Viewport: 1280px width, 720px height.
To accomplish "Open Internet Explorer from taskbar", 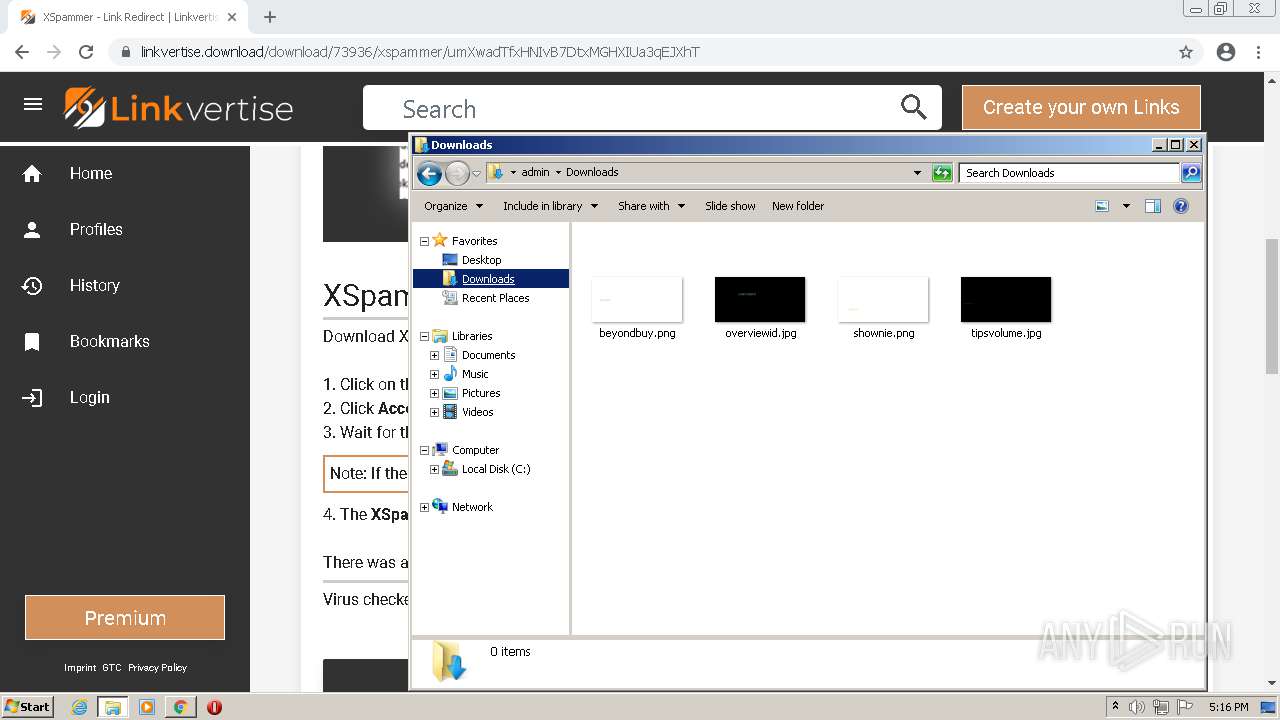I will click(x=80, y=707).
